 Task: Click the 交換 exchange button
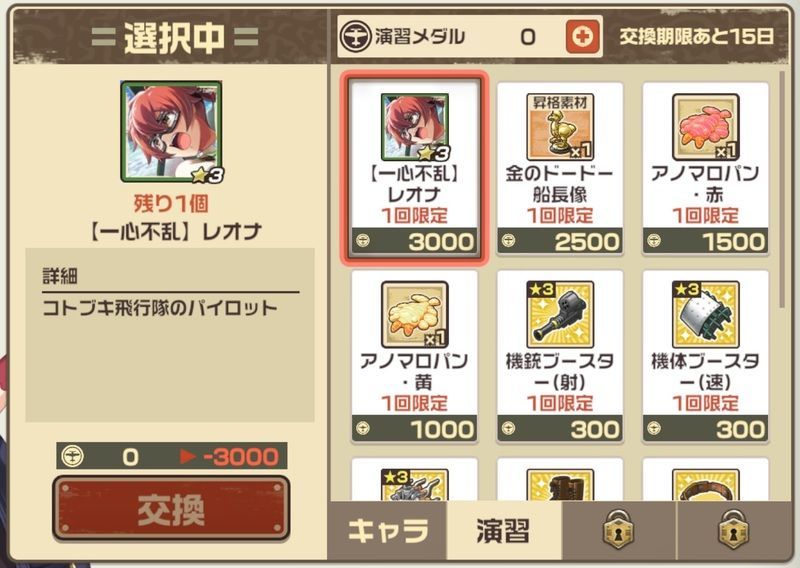(x=171, y=508)
